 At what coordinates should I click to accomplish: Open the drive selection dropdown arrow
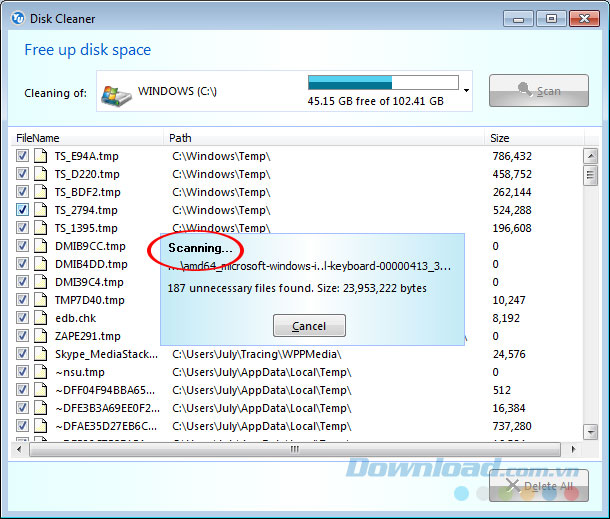[467, 92]
